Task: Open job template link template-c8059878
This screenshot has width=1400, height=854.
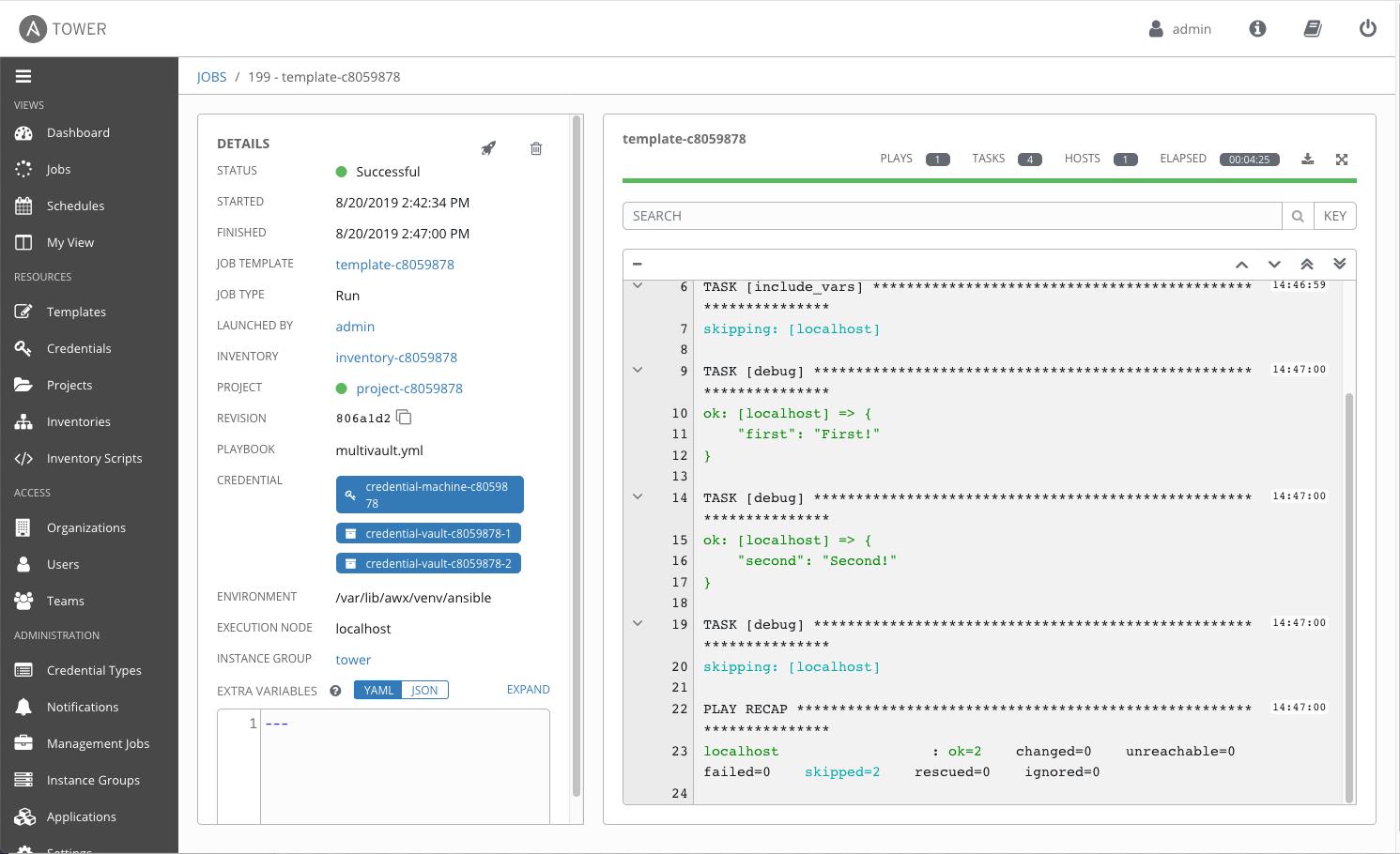Action: coord(394,265)
